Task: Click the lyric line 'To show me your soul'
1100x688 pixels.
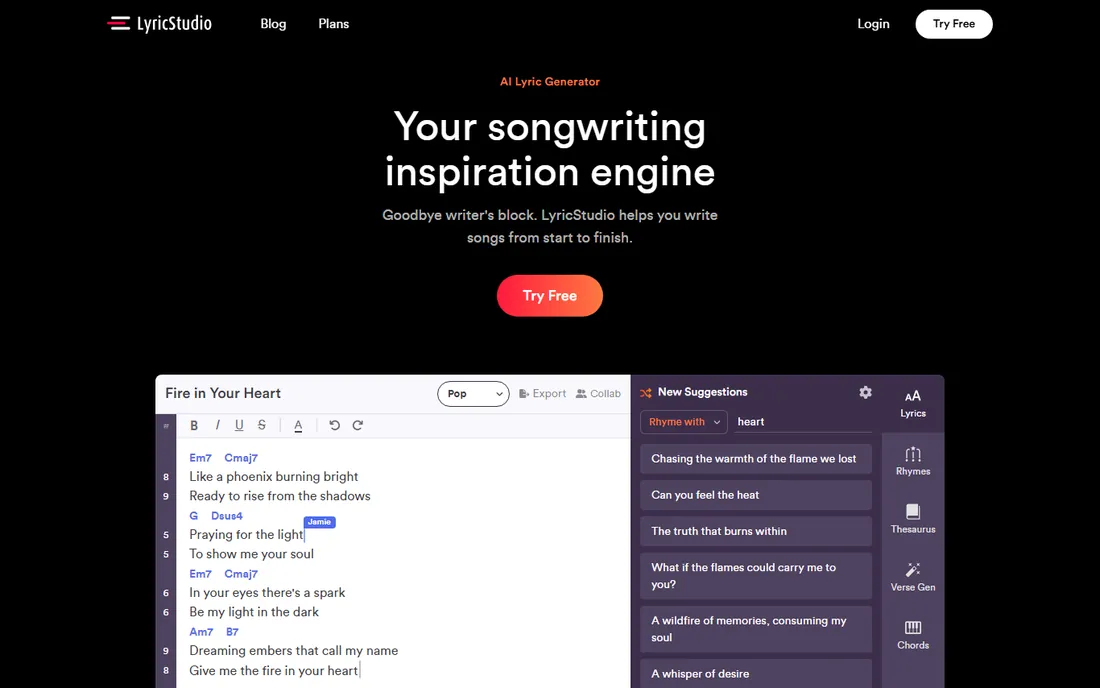Action: (x=251, y=554)
